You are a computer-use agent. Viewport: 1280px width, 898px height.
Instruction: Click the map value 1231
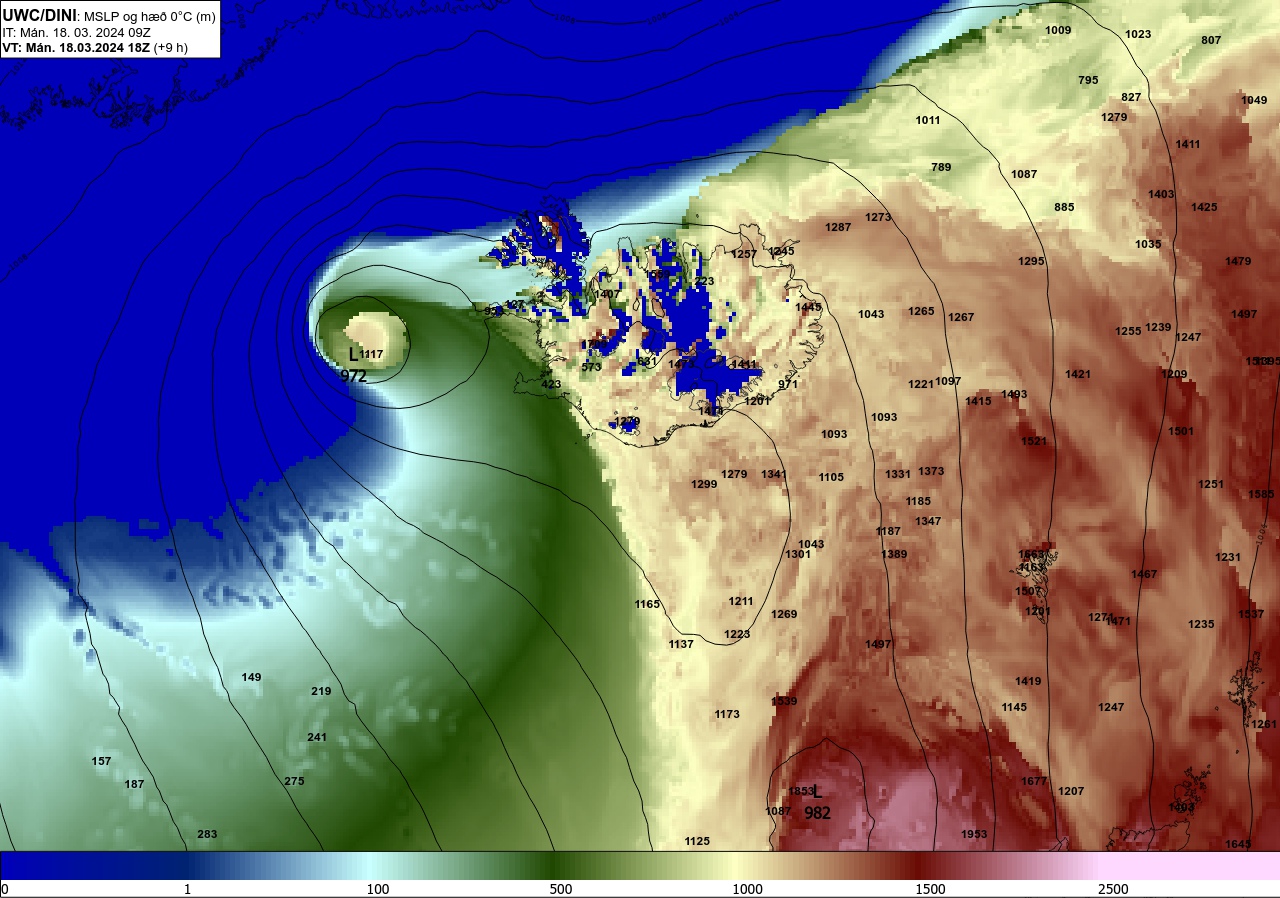(x=1228, y=557)
